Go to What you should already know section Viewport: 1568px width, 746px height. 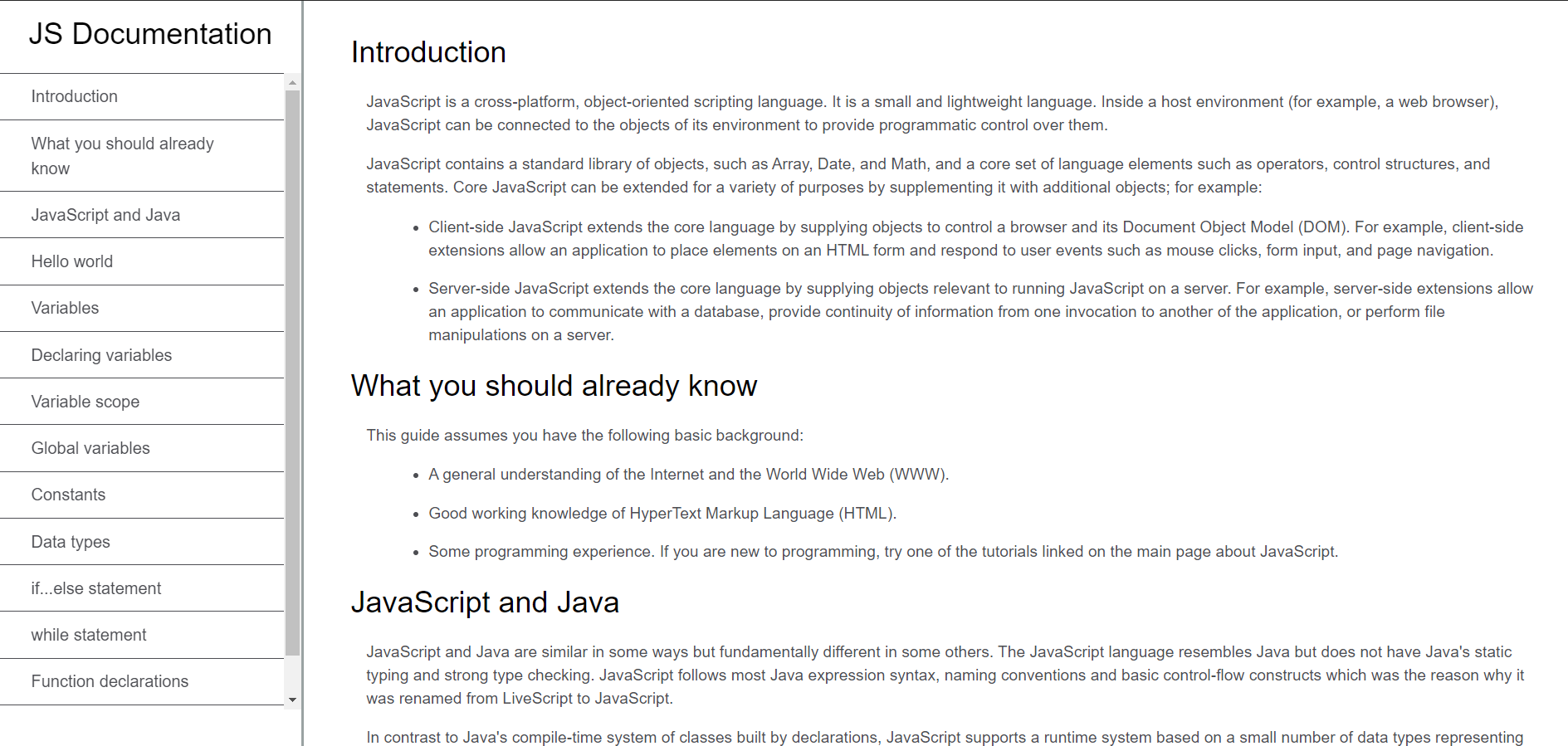pos(122,156)
